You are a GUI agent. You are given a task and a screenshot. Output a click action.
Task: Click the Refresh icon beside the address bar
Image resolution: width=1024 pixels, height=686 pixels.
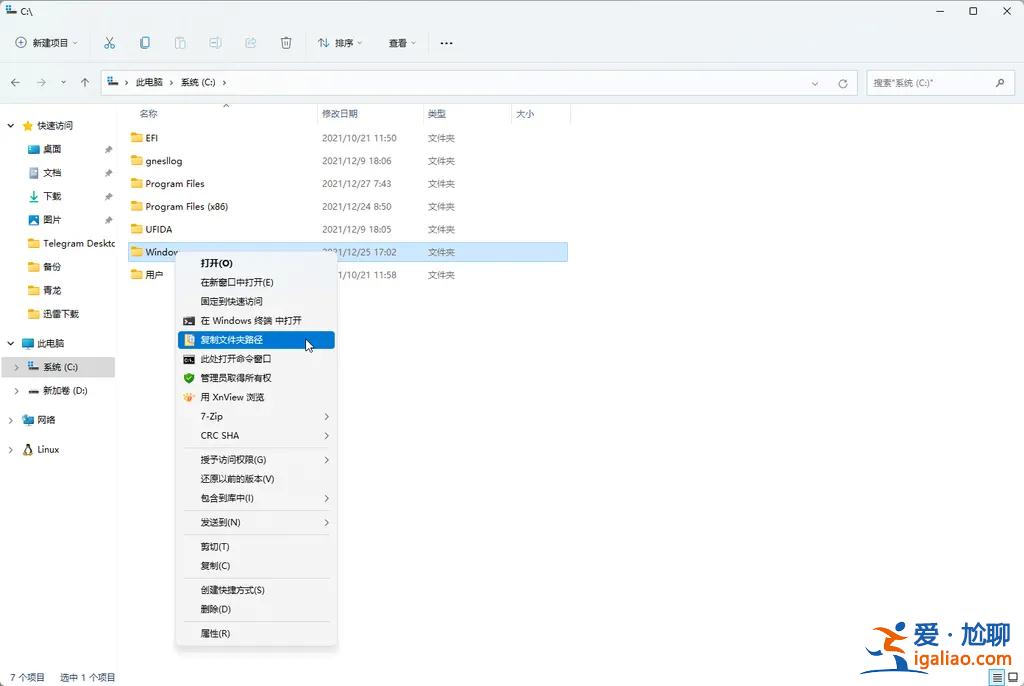click(843, 83)
